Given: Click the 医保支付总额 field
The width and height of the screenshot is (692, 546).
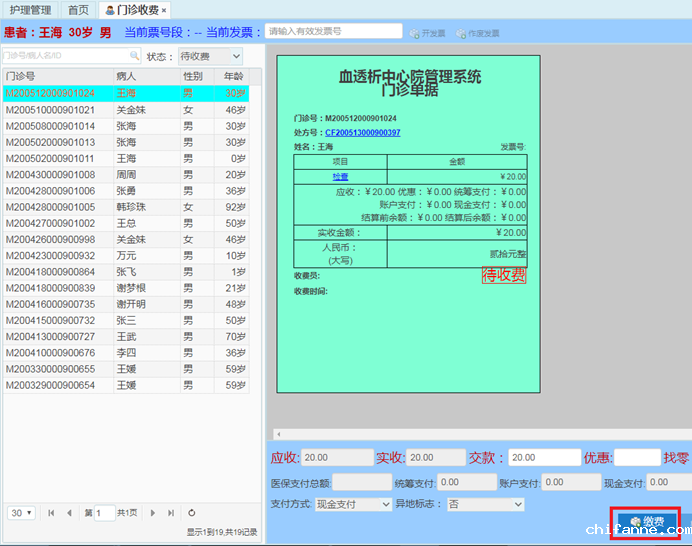Looking at the screenshot, I should pos(362,482).
